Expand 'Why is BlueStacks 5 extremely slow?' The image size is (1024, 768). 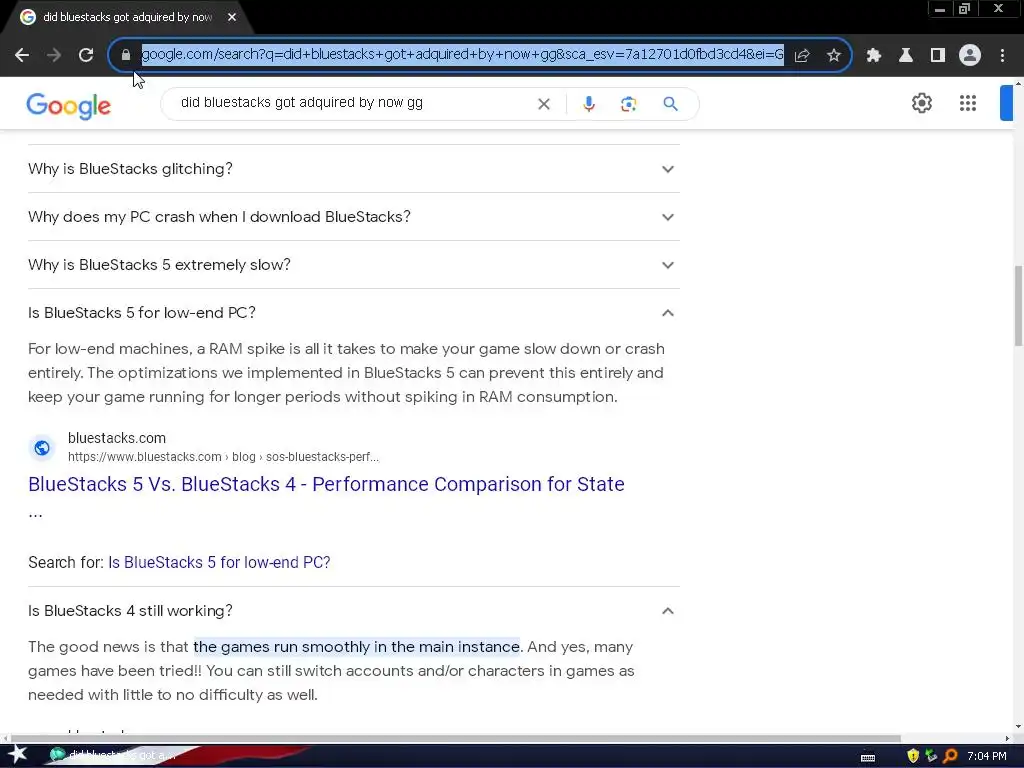[353, 264]
